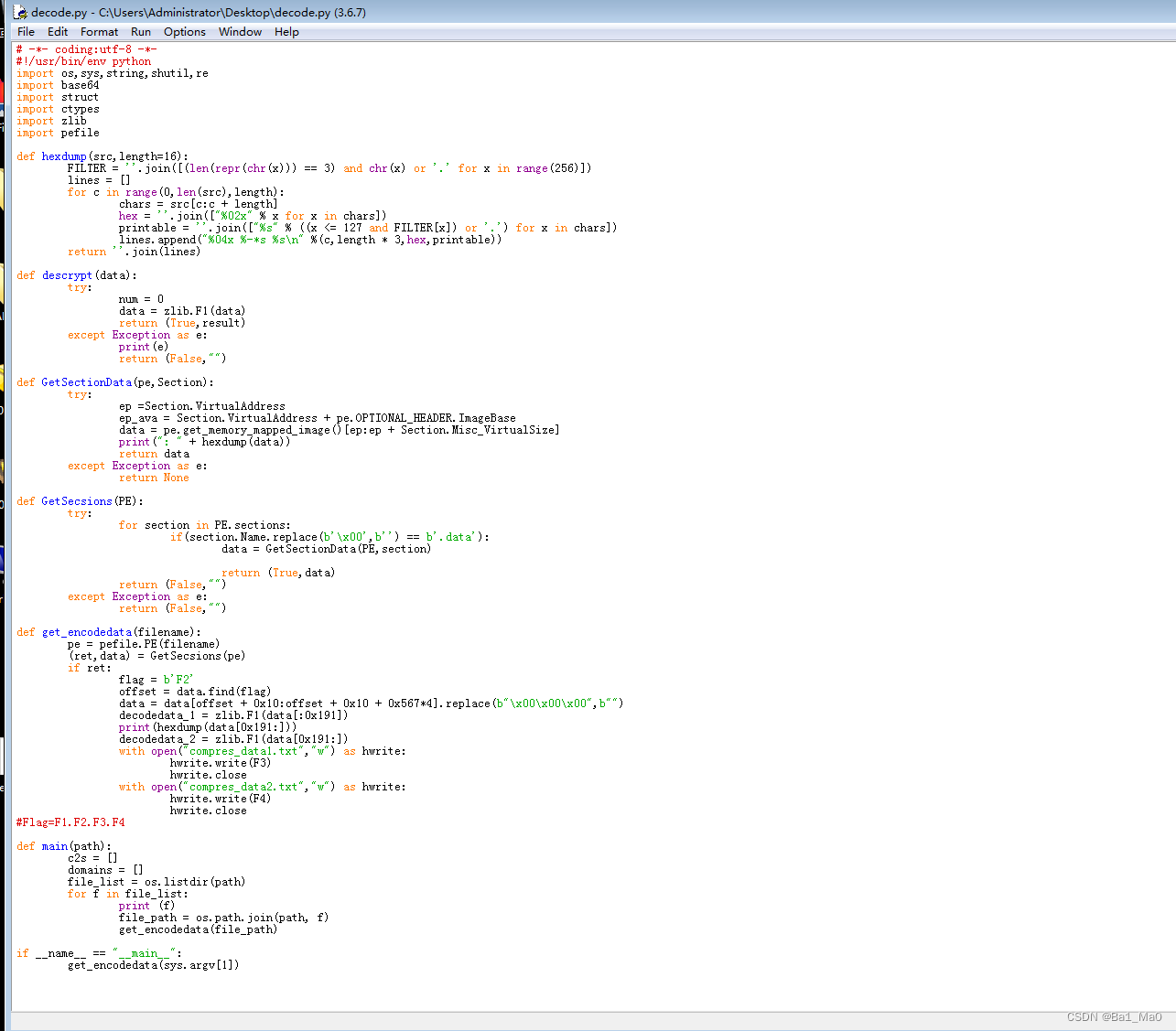Click the 'c2s = []' line
Image resolution: width=1176 pixels, height=1031 pixels.
click(x=92, y=858)
